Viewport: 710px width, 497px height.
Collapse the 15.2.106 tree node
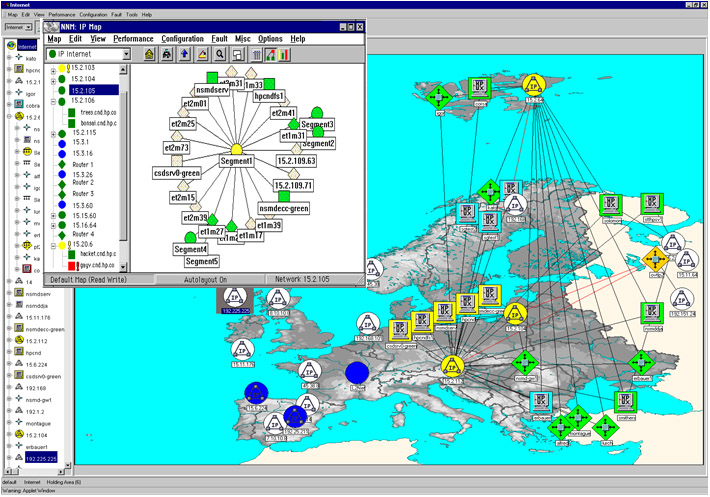click(x=51, y=101)
